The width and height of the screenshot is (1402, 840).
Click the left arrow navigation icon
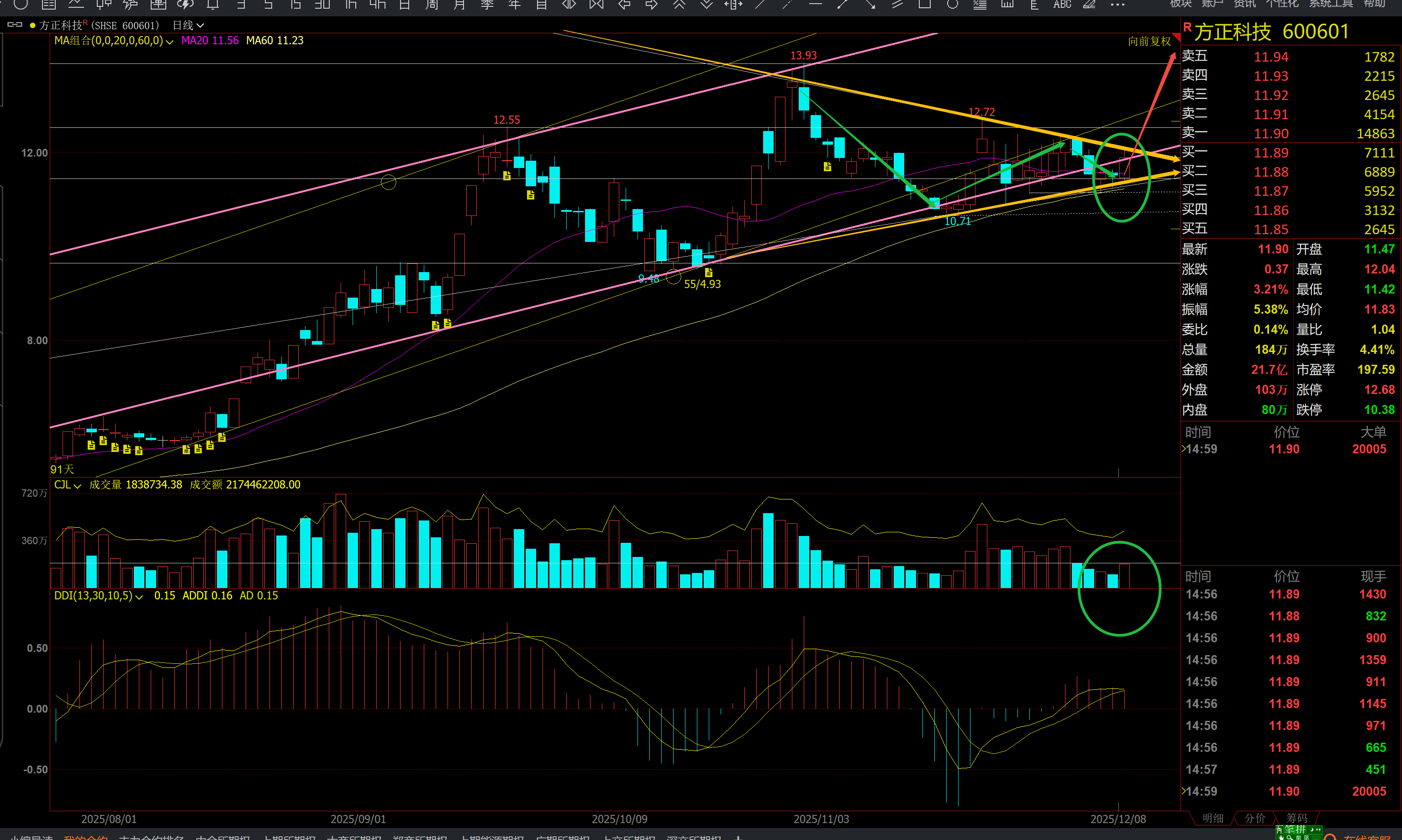[624, 5]
